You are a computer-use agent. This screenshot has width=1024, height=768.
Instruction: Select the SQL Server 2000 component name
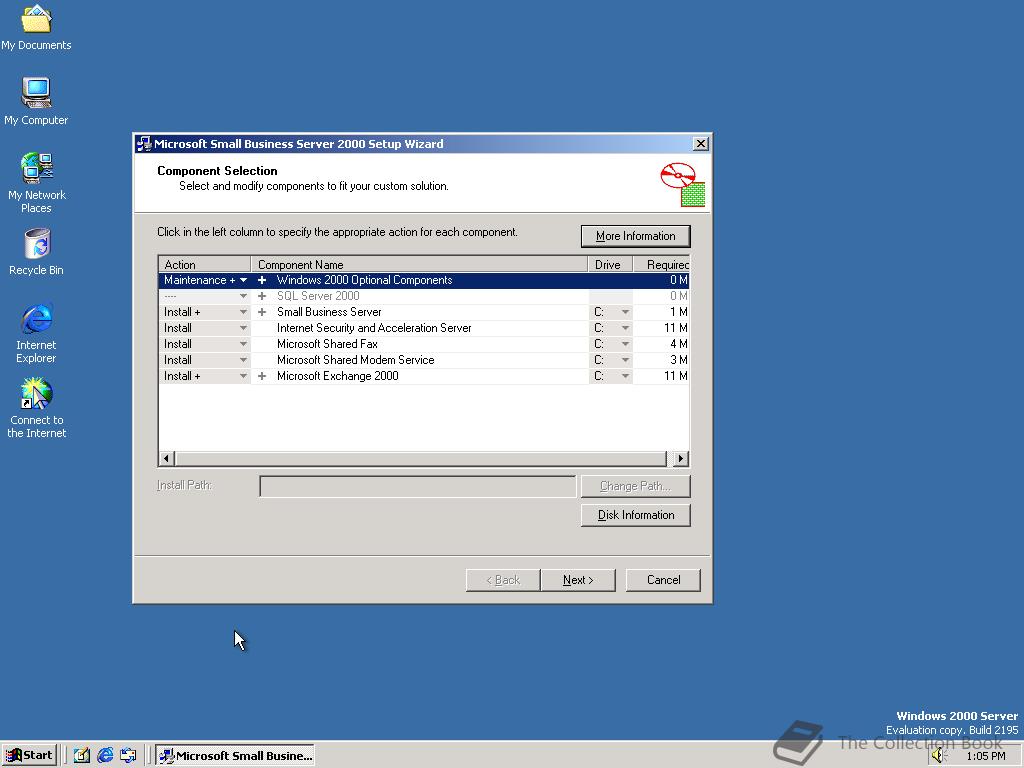(318, 296)
